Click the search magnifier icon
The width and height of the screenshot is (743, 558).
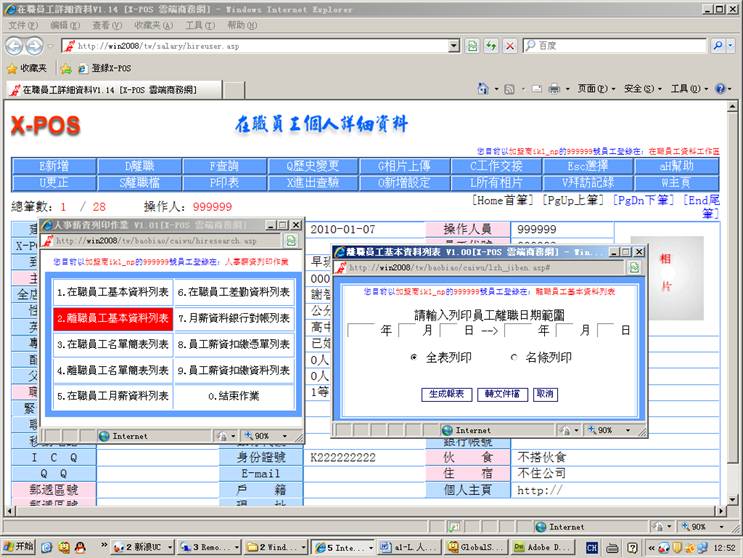point(718,46)
